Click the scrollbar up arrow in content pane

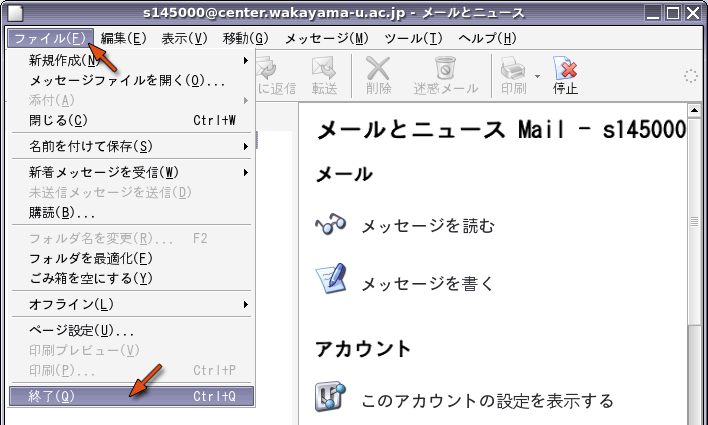click(x=694, y=110)
